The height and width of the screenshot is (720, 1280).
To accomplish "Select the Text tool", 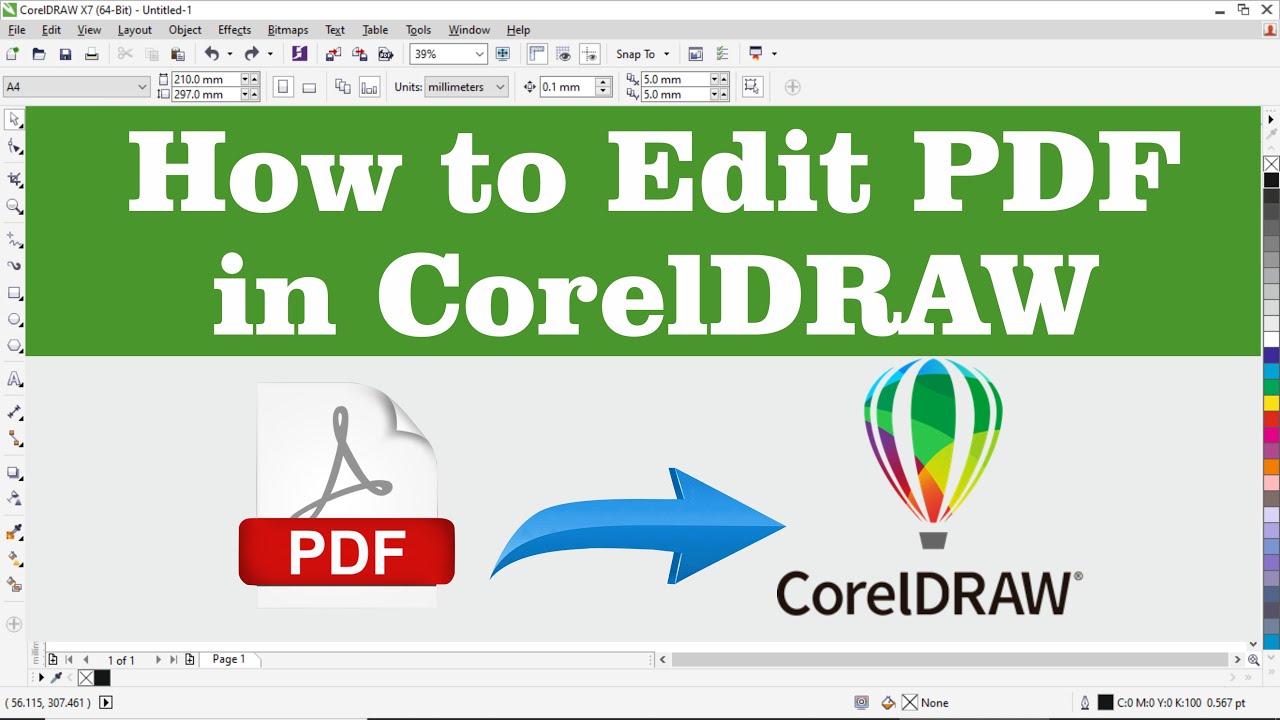I will pos(14,379).
